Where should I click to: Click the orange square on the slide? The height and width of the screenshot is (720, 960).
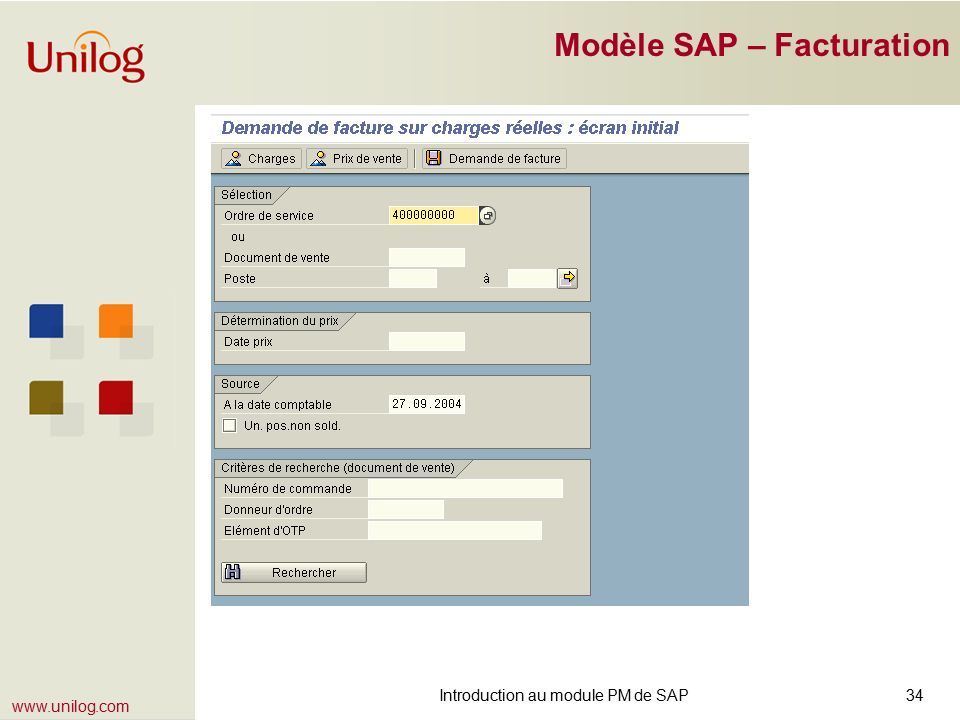tap(116, 321)
